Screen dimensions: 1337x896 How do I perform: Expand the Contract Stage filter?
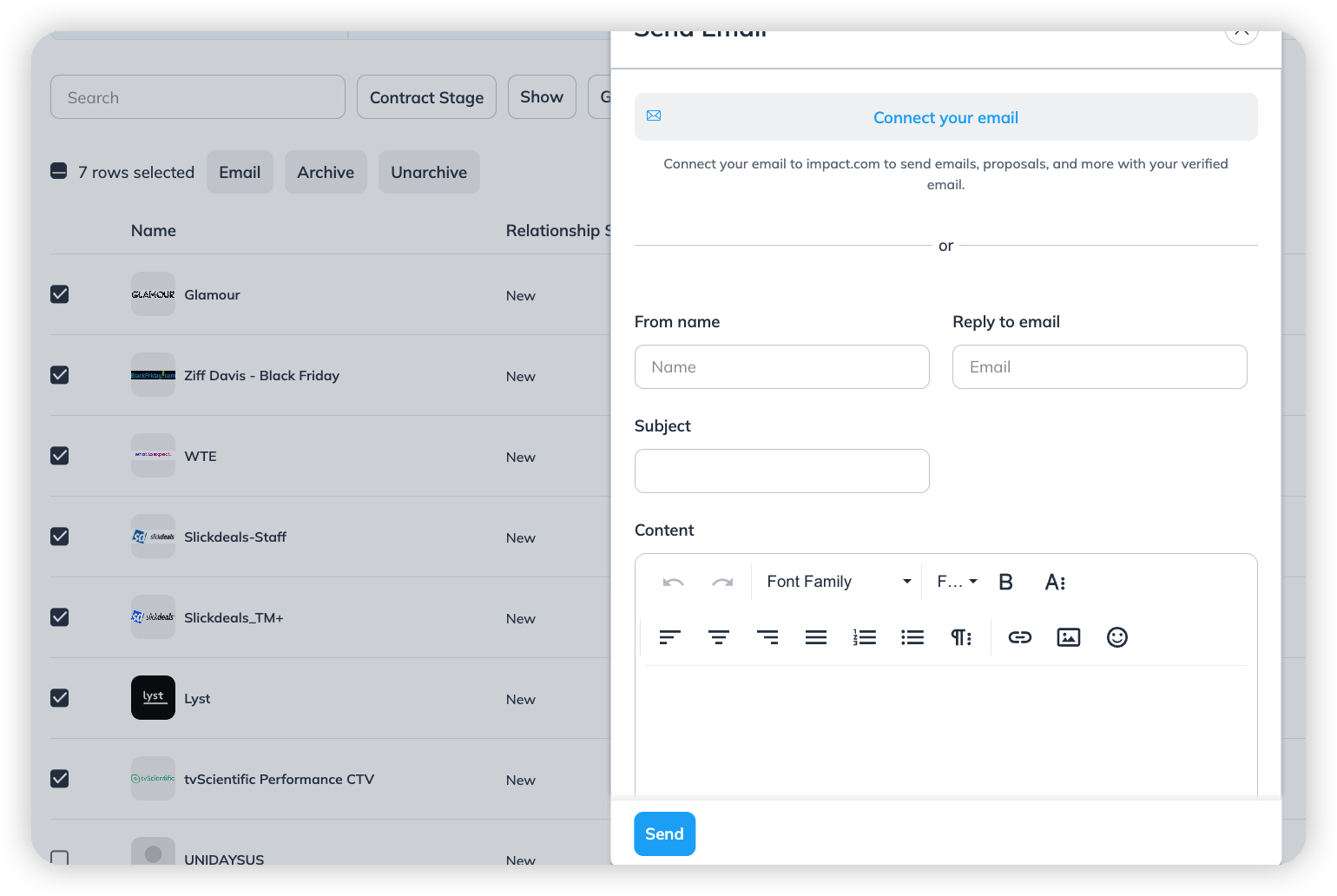(426, 97)
